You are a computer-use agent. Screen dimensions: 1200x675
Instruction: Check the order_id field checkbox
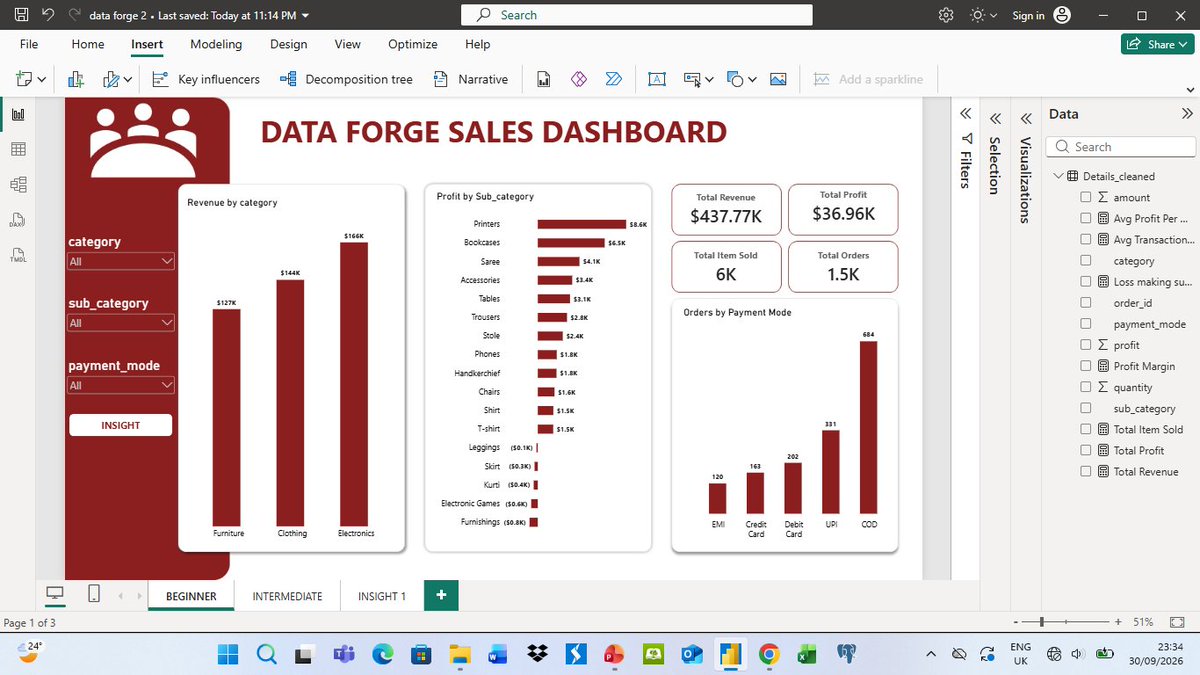coord(1086,303)
